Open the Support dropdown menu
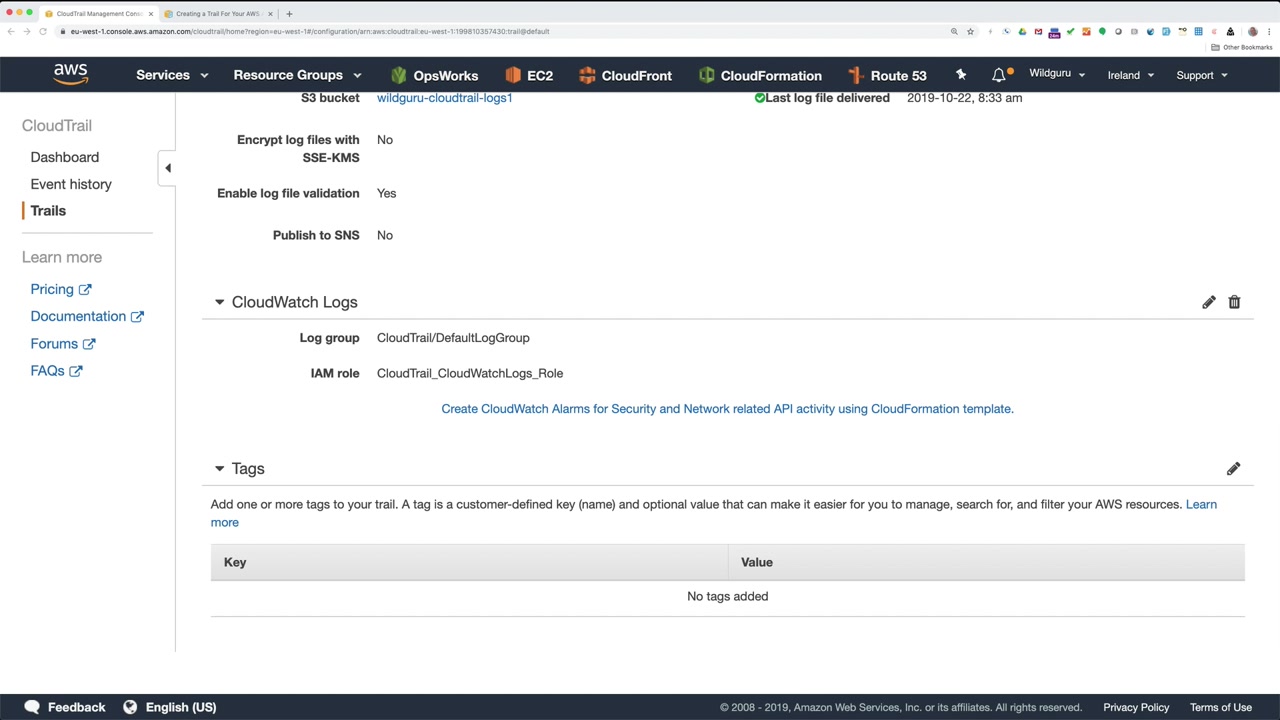Viewport: 1280px width, 720px height. click(x=1202, y=75)
